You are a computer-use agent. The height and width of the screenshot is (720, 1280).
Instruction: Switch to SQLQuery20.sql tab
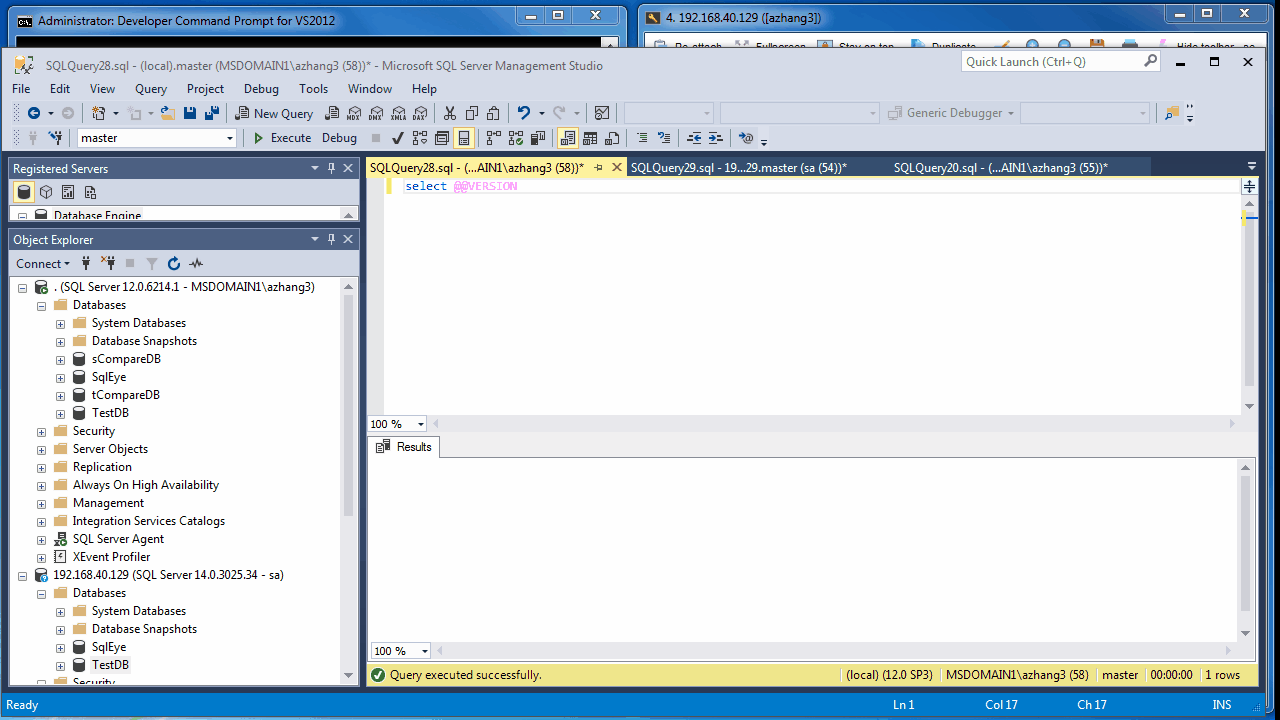[1001, 168]
